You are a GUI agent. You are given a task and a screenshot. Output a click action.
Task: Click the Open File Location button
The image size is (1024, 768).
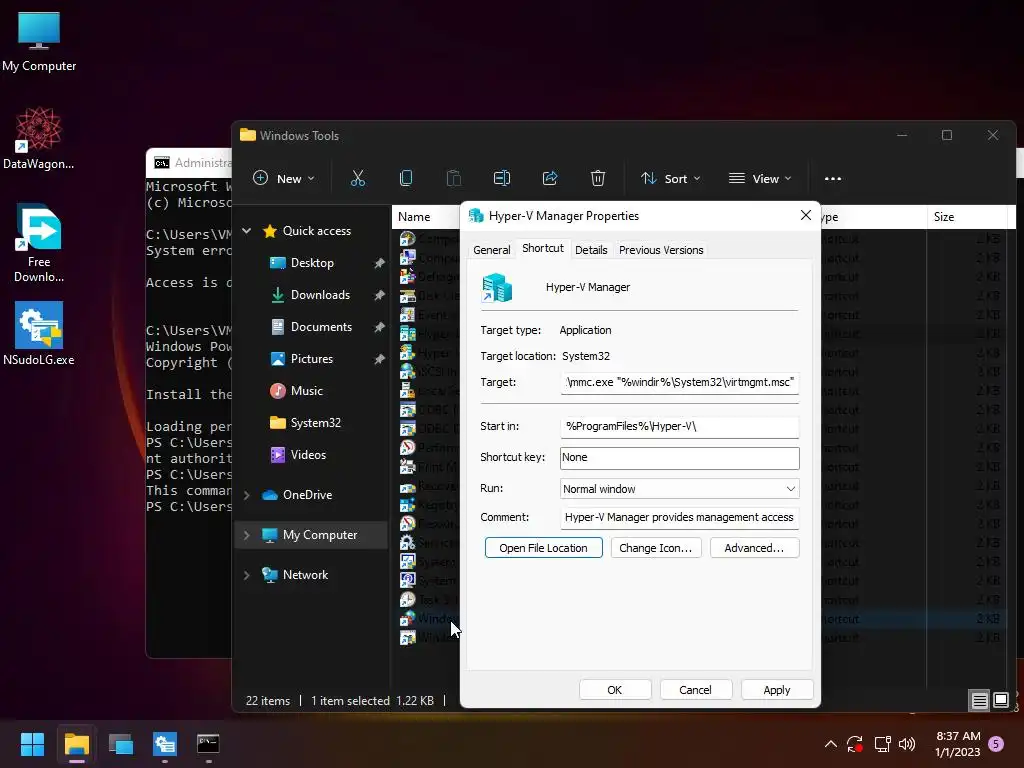[x=543, y=548]
